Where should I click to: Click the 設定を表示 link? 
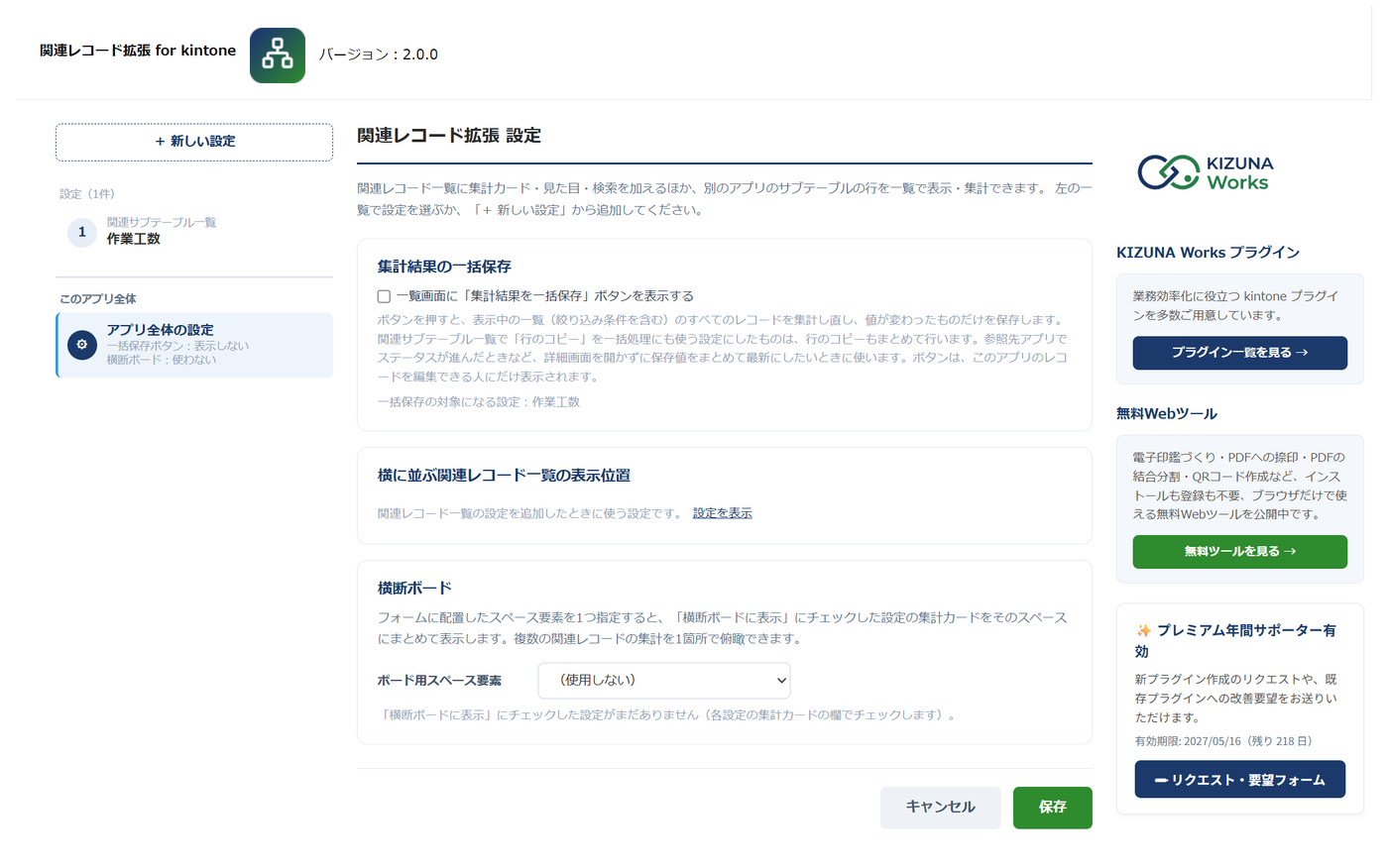[723, 513]
